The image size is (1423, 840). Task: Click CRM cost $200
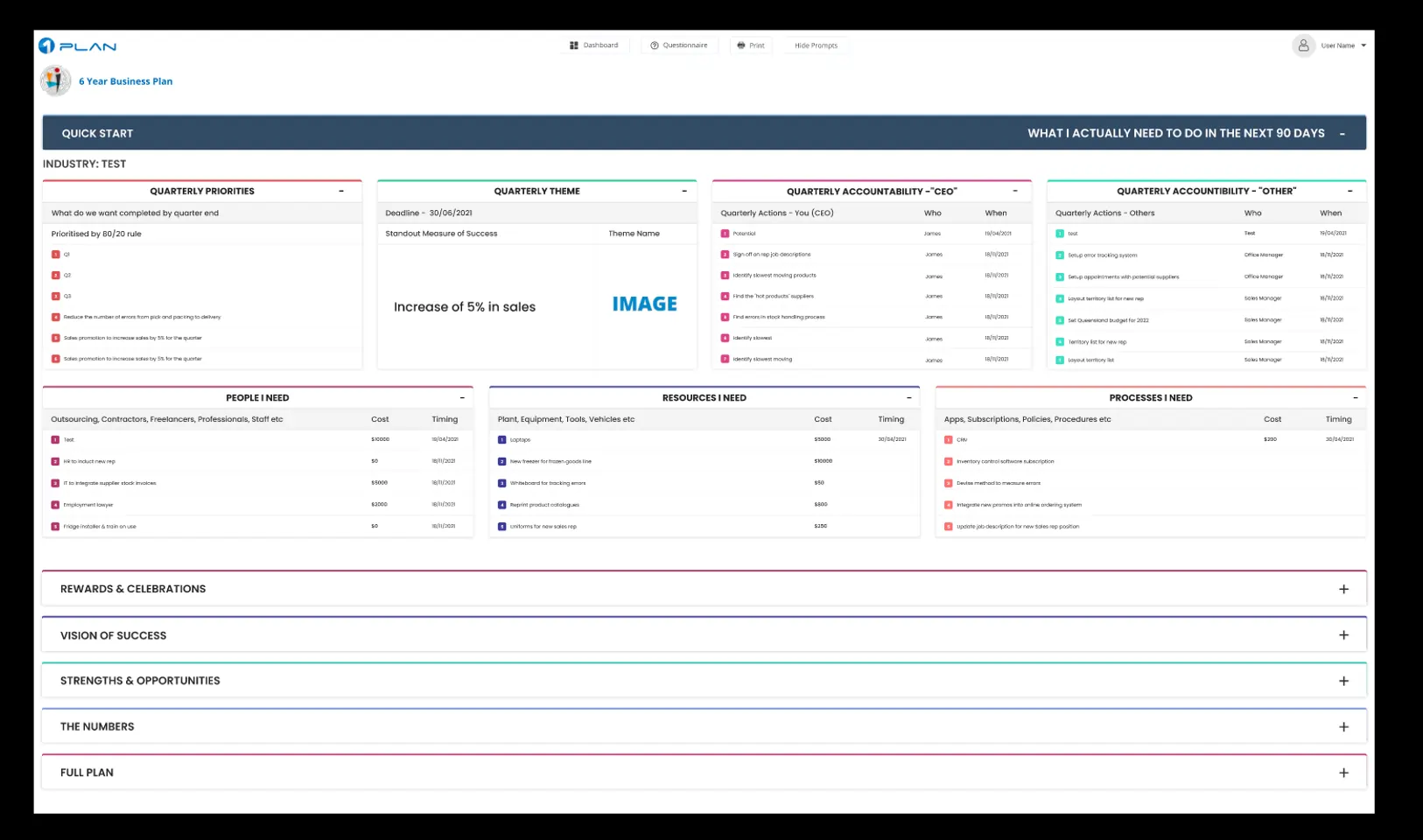point(1270,439)
